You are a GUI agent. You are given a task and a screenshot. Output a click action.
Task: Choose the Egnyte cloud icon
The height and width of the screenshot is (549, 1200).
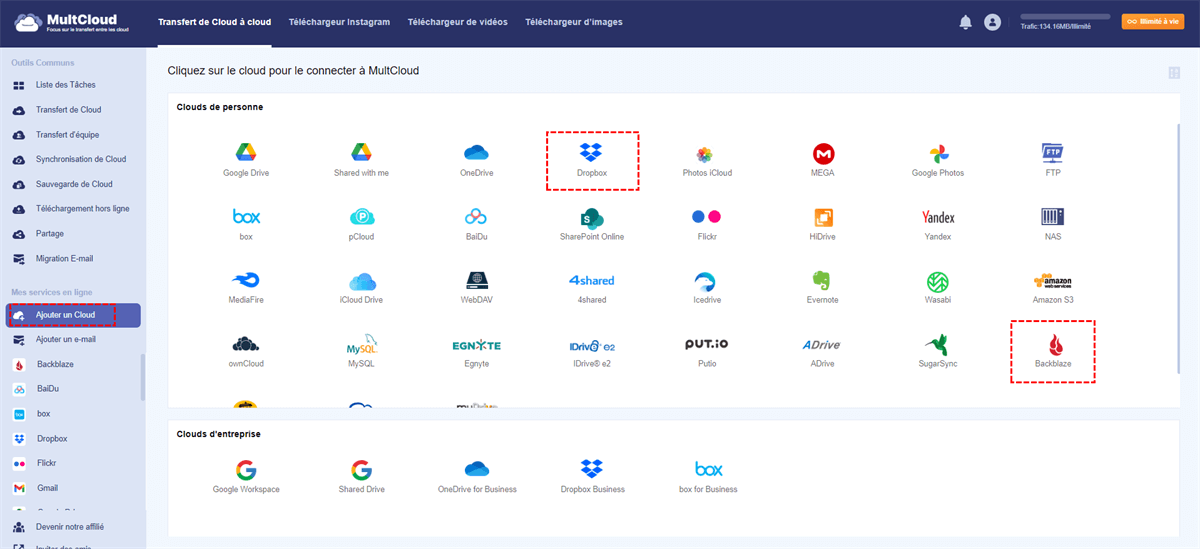coord(476,345)
